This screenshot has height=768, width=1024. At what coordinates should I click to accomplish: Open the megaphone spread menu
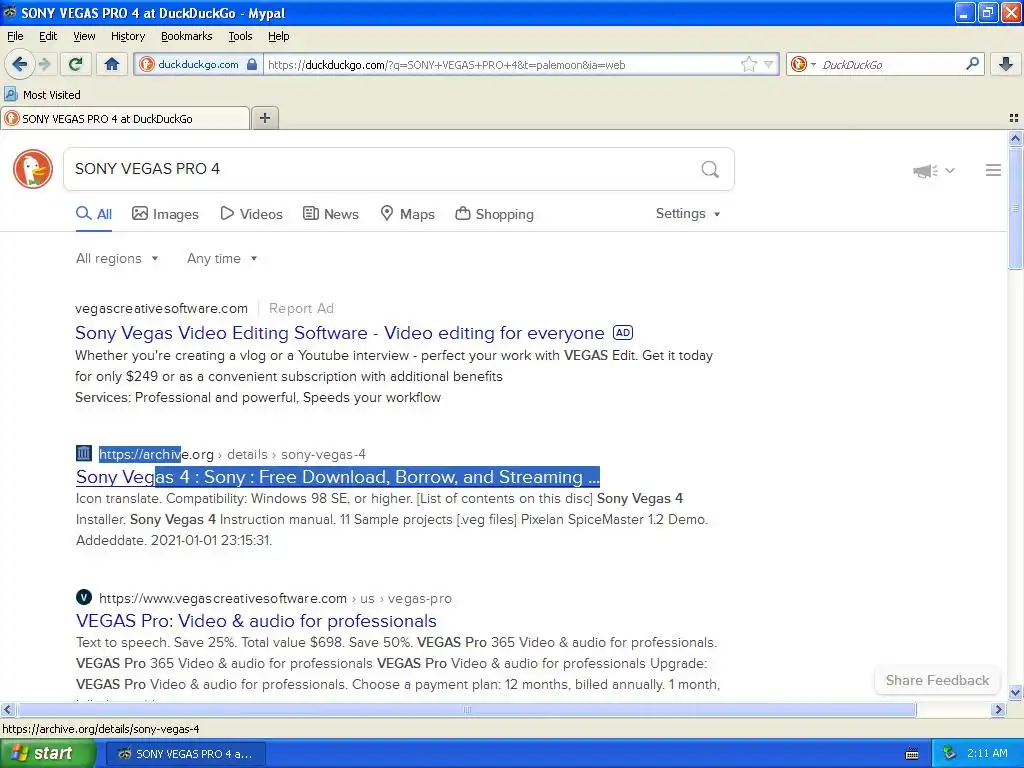pyautogui.click(x=934, y=170)
